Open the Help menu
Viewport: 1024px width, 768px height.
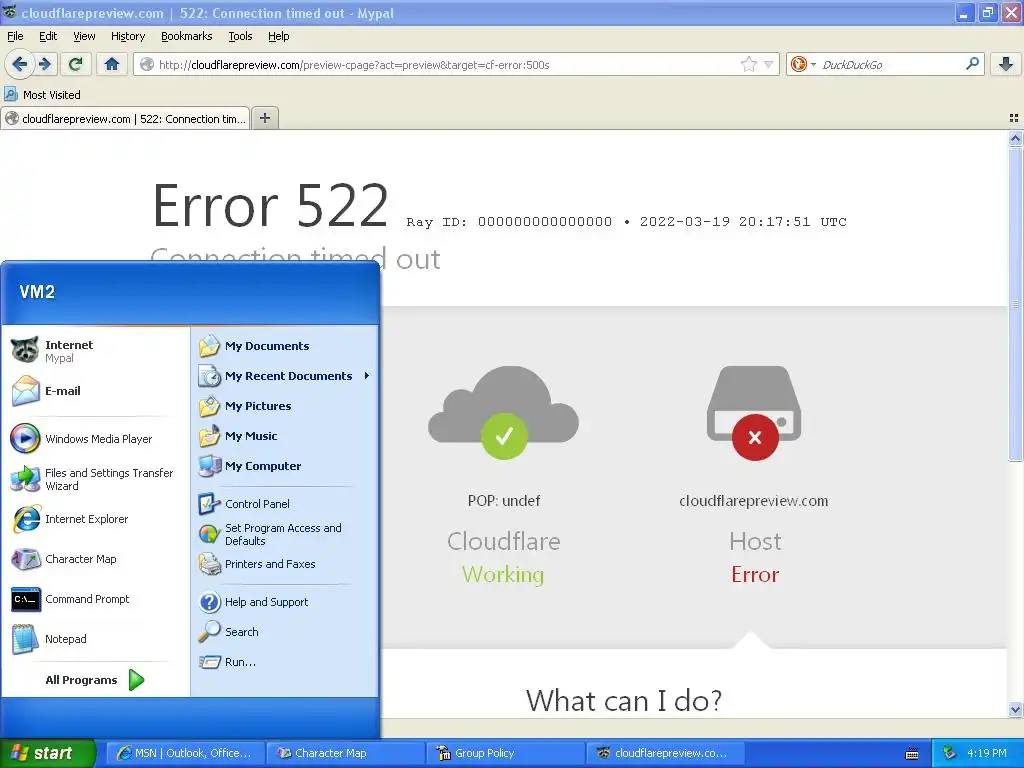(278, 36)
